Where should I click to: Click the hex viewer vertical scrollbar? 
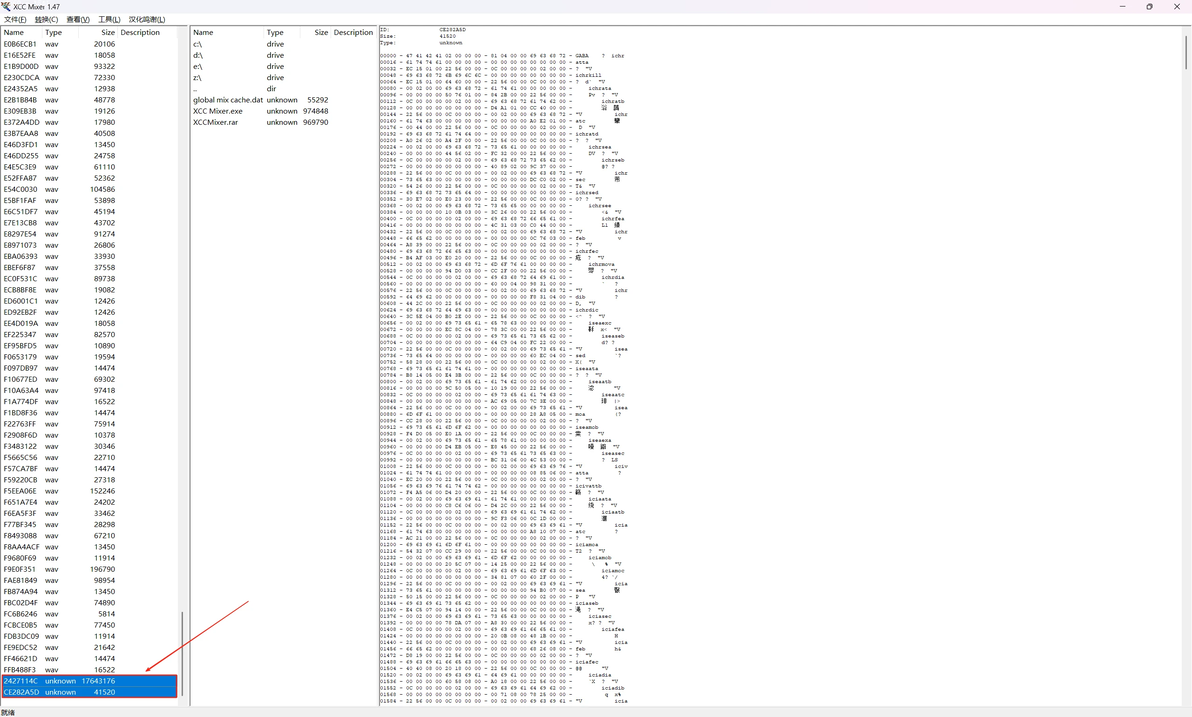coord(1186,53)
